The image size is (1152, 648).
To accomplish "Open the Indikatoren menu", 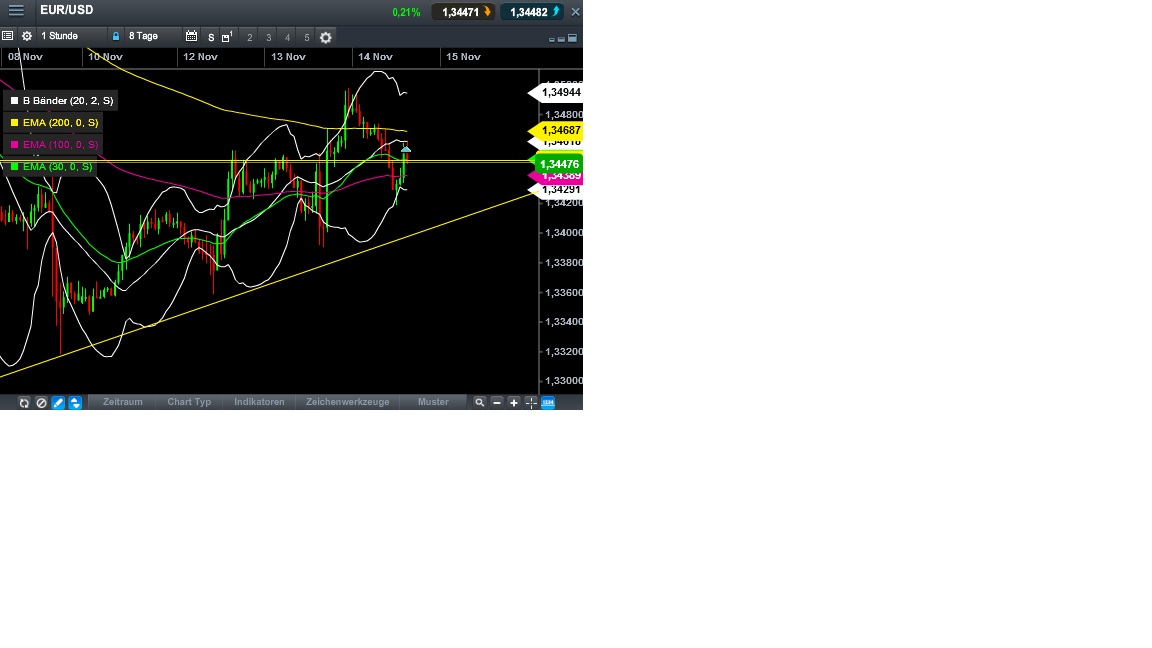I will point(259,402).
